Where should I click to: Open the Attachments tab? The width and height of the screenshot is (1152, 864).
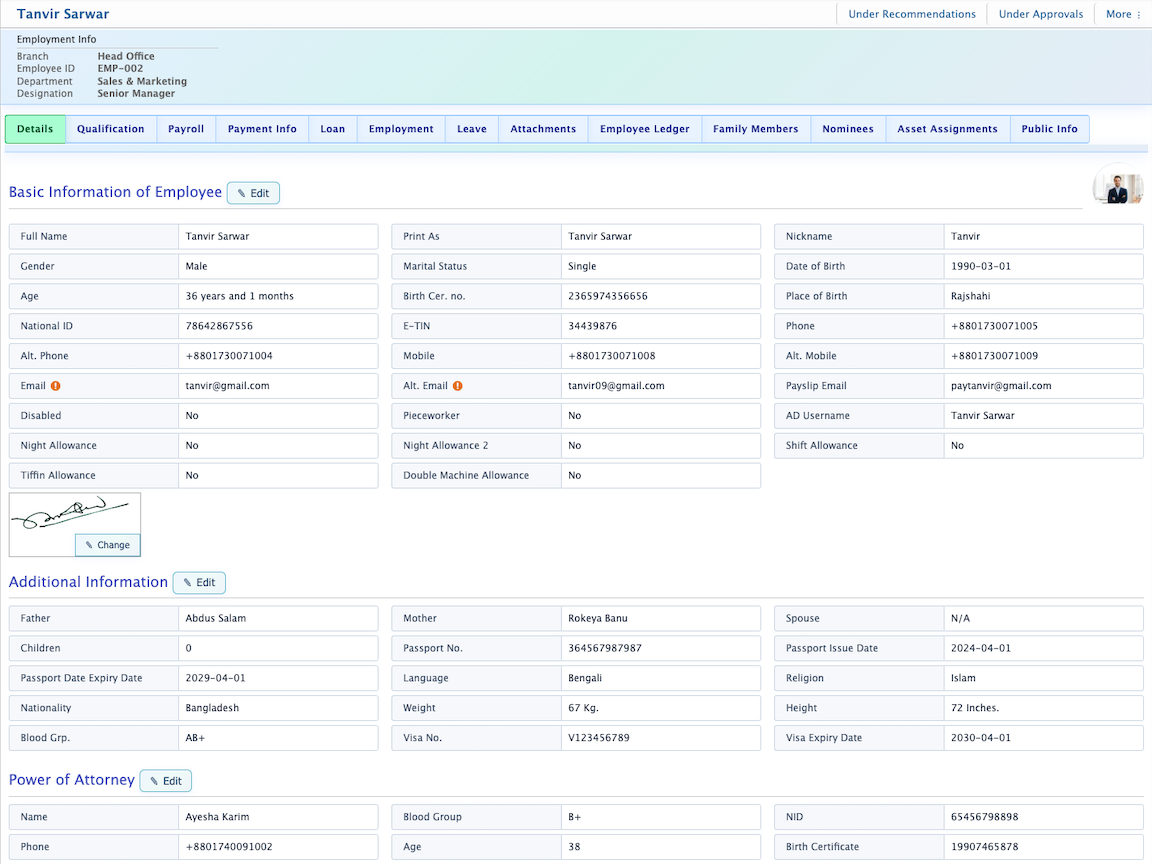[x=543, y=128]
